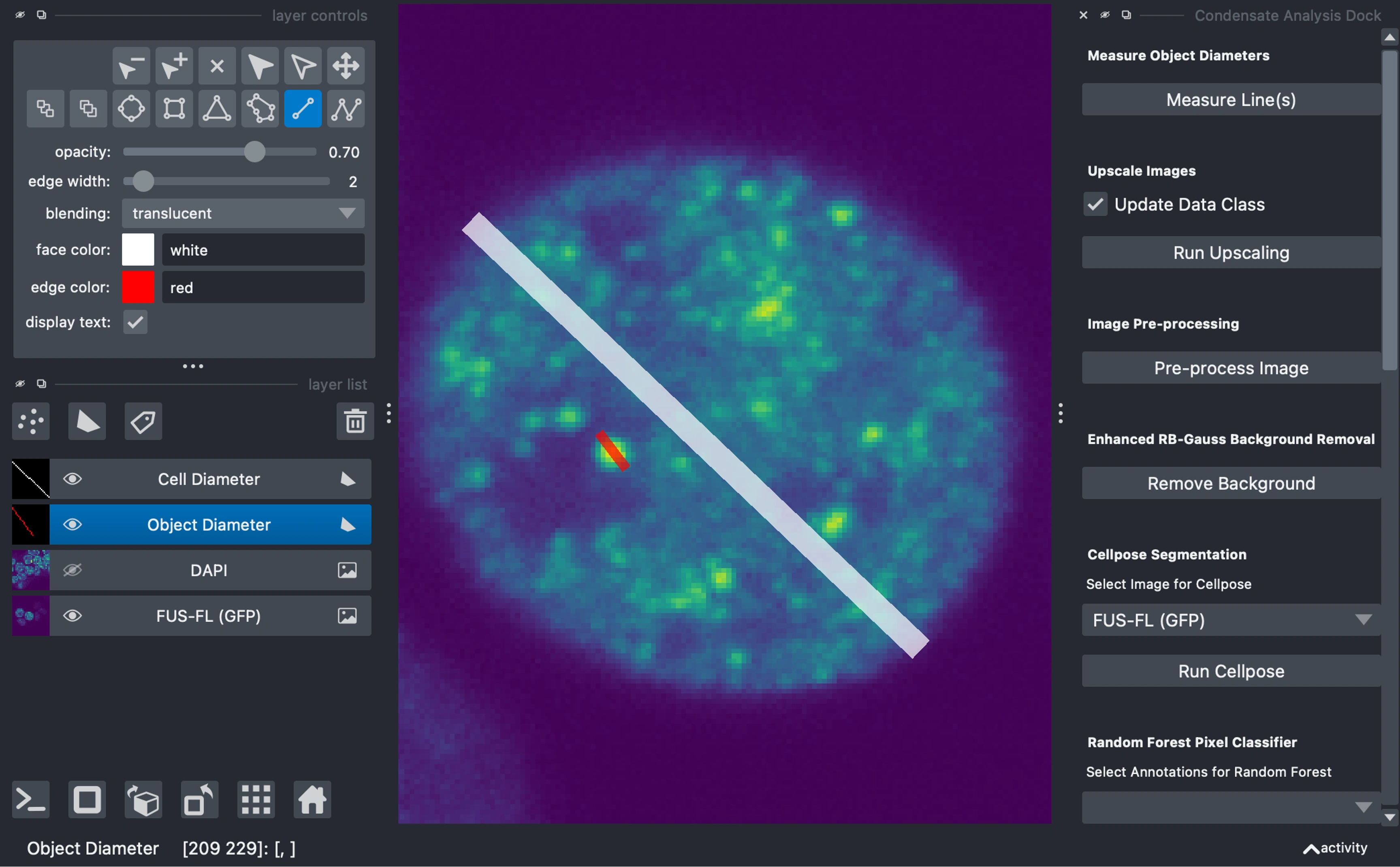Click the Measure Line(s) button
Viewport: 1400px width, 867px height.
pyautogui.click(x=1231, y=100)
